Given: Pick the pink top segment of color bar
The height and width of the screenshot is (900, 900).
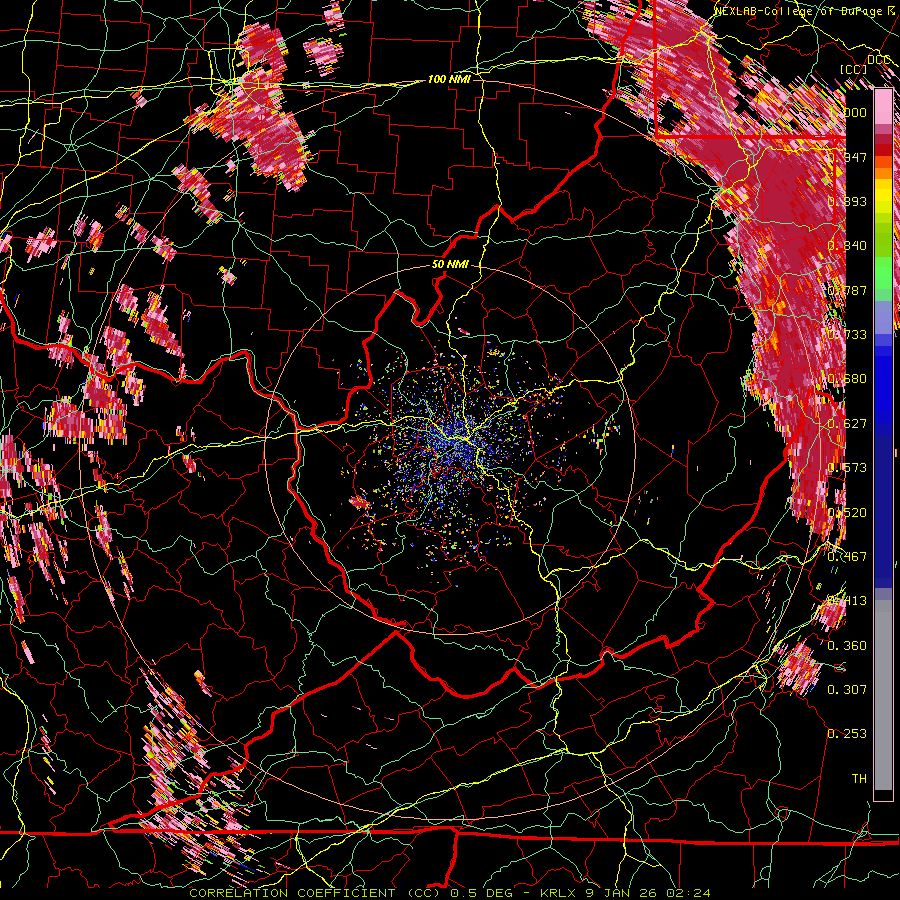Looking at the screenshot, I should (x=883, y=106).
